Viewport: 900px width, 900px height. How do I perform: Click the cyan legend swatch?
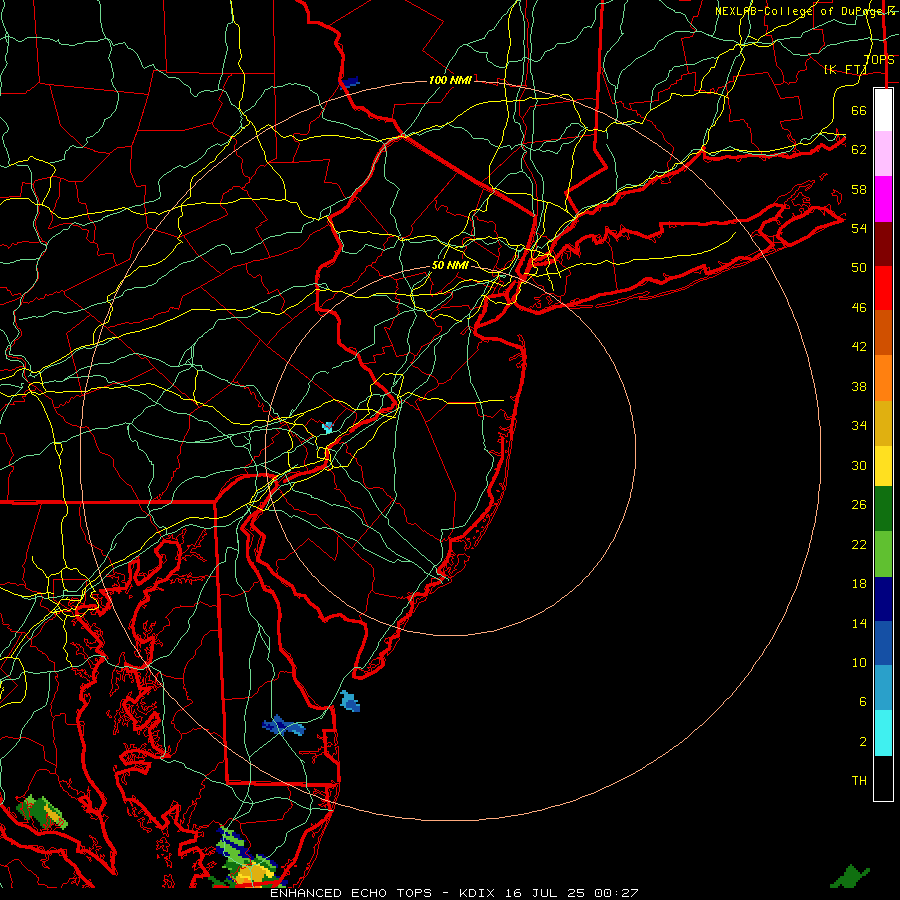pyautogui.click(x=883, y=733)
